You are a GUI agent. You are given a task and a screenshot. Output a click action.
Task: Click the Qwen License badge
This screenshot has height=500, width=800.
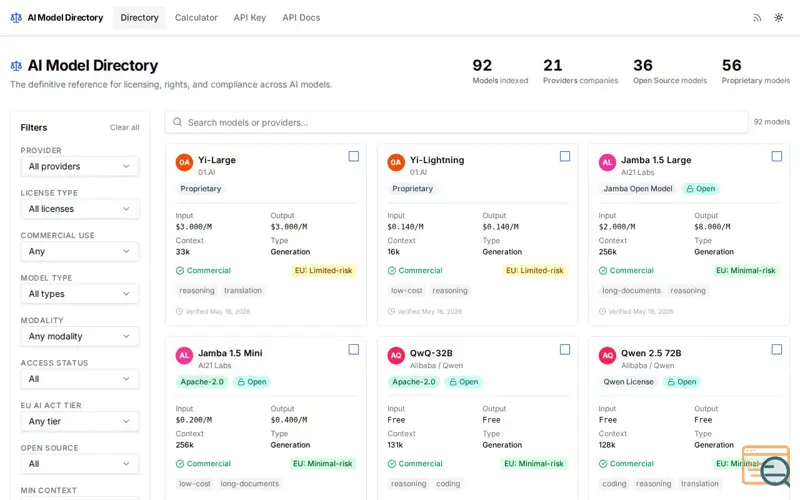click(x=629, y=382)
